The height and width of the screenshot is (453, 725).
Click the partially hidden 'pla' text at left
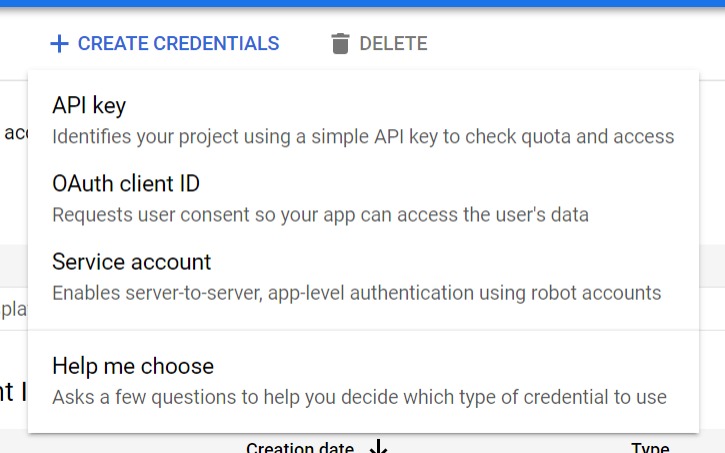[14, 309]
